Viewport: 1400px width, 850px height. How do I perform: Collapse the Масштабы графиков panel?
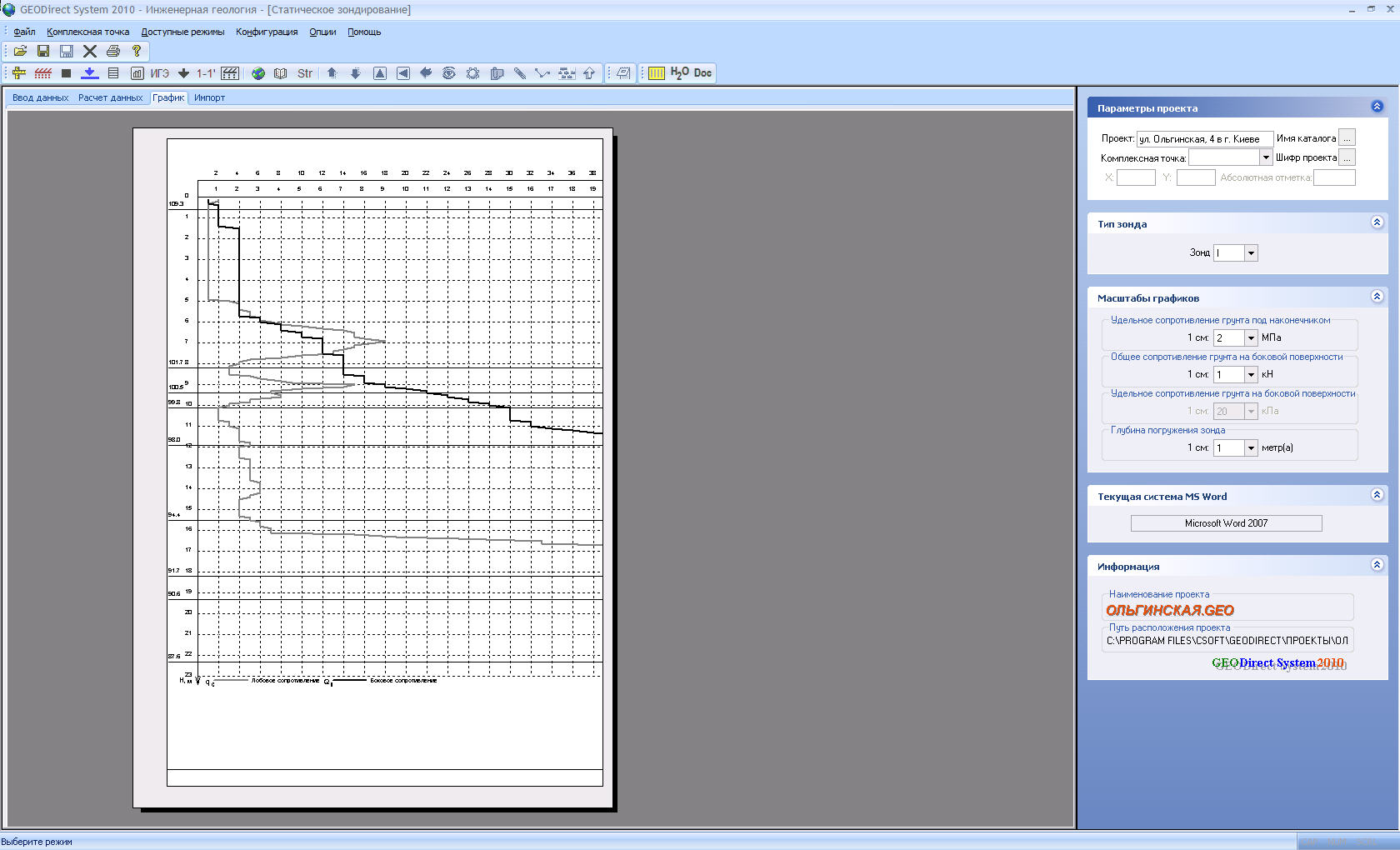tap(1377, 297)
